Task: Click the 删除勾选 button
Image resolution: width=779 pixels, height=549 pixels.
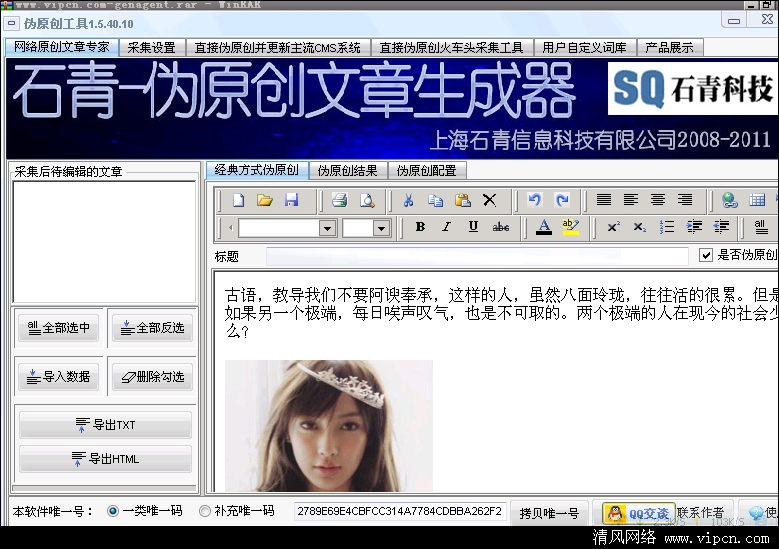Action: coord(152,377)
